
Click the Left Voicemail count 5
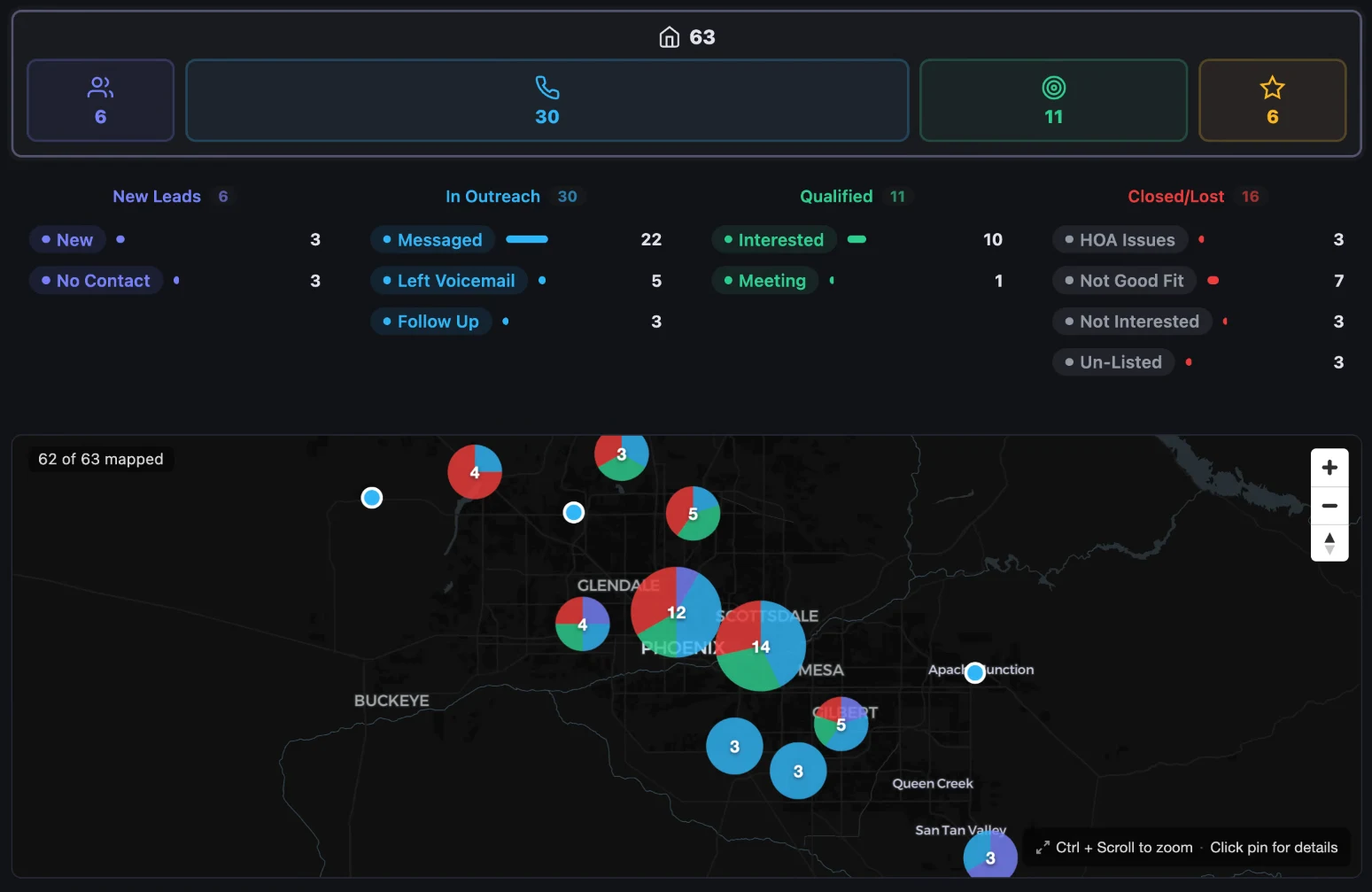[656, 281]
